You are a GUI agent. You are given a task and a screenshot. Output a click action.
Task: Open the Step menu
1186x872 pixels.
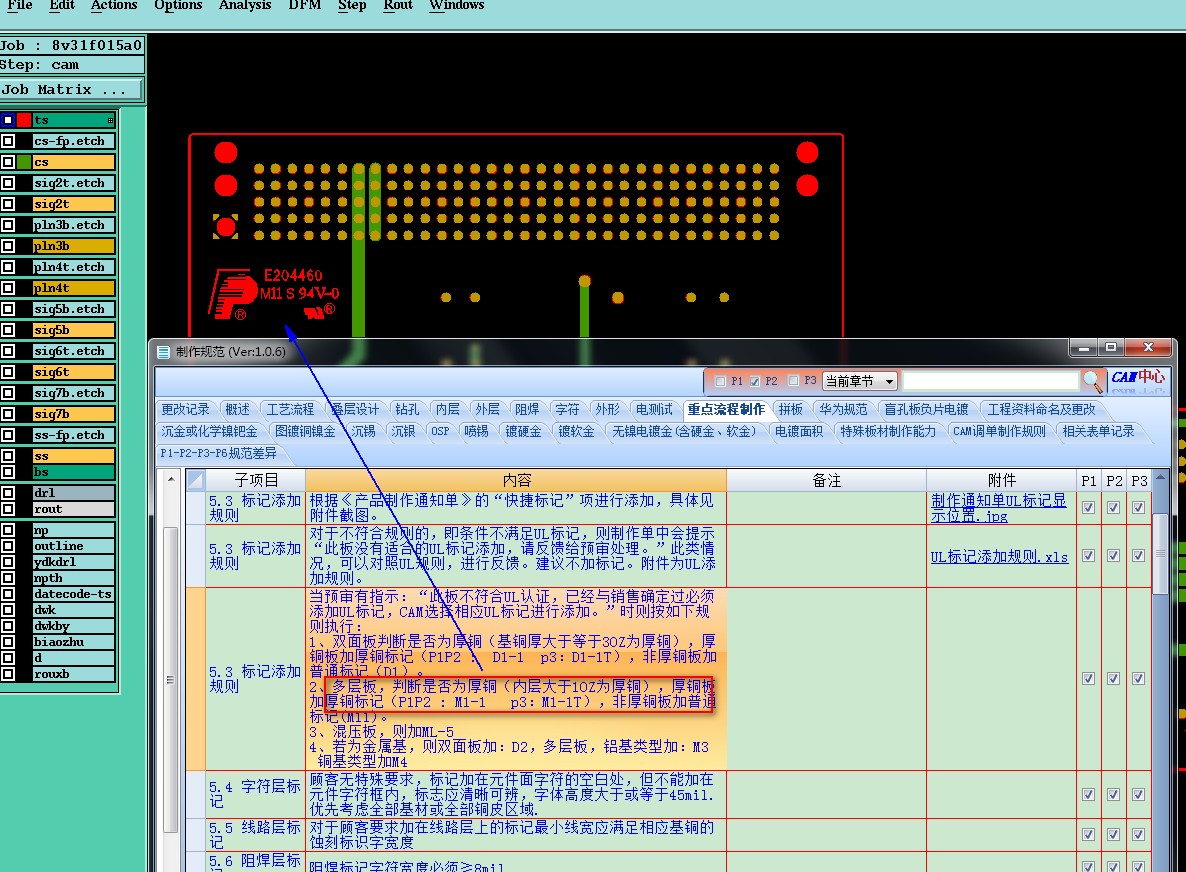click(352, 5)
